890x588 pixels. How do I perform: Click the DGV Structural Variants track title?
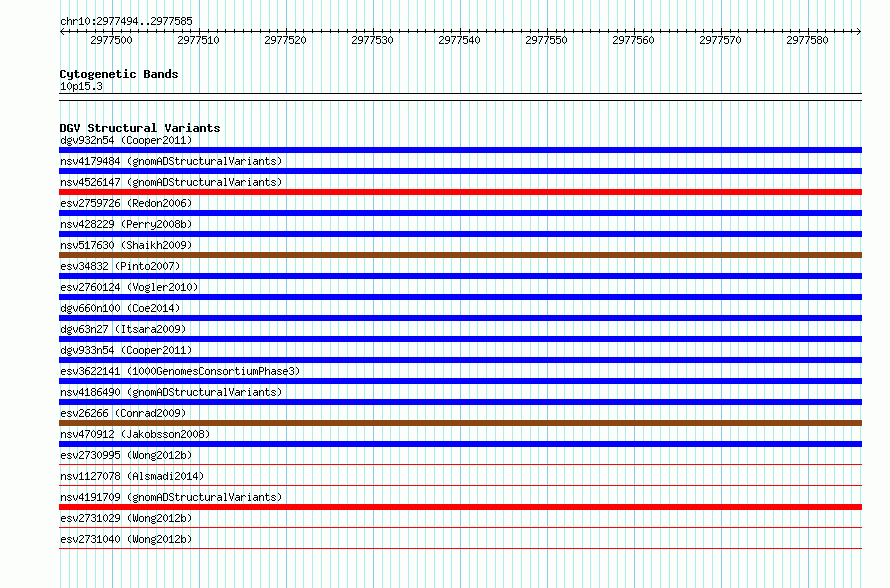click(140, 128)
